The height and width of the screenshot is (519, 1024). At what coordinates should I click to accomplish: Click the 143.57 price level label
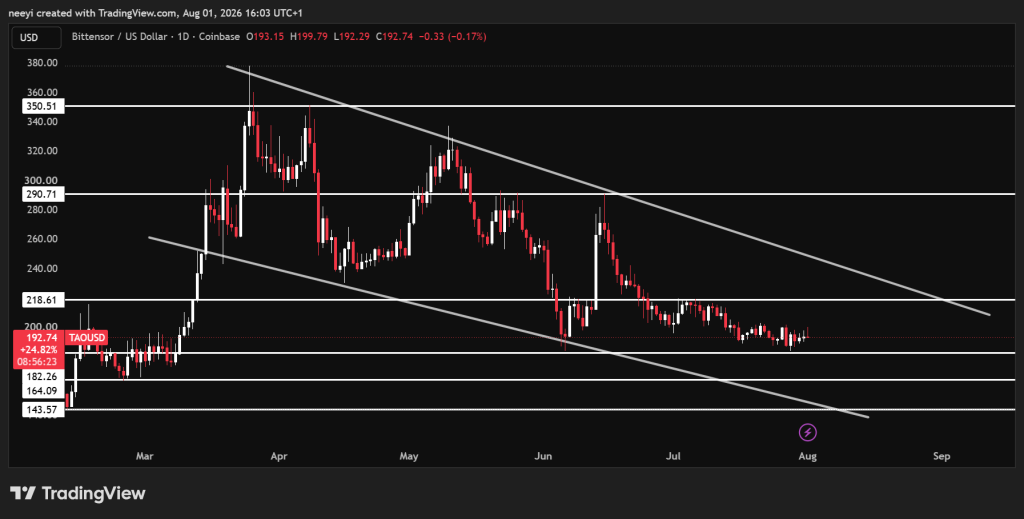tap(43, 410)
